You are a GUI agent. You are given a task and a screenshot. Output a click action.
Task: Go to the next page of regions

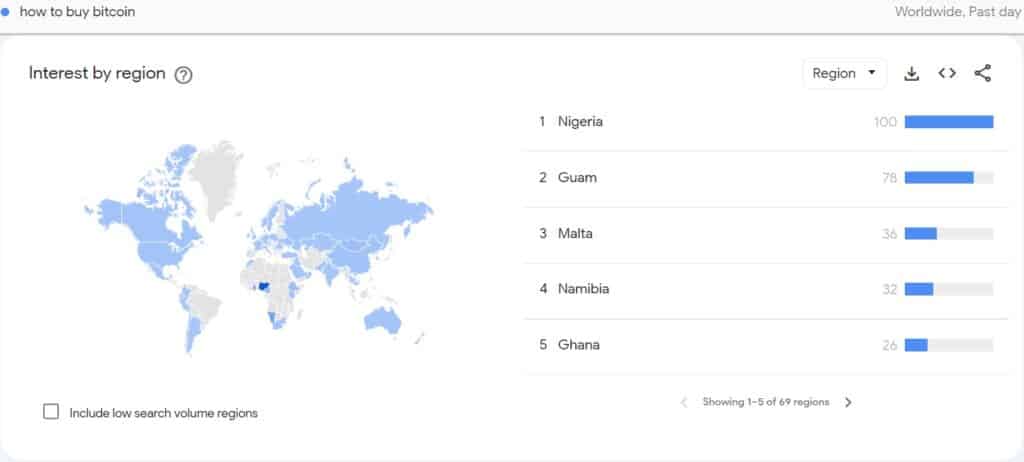tap(848, 403)
